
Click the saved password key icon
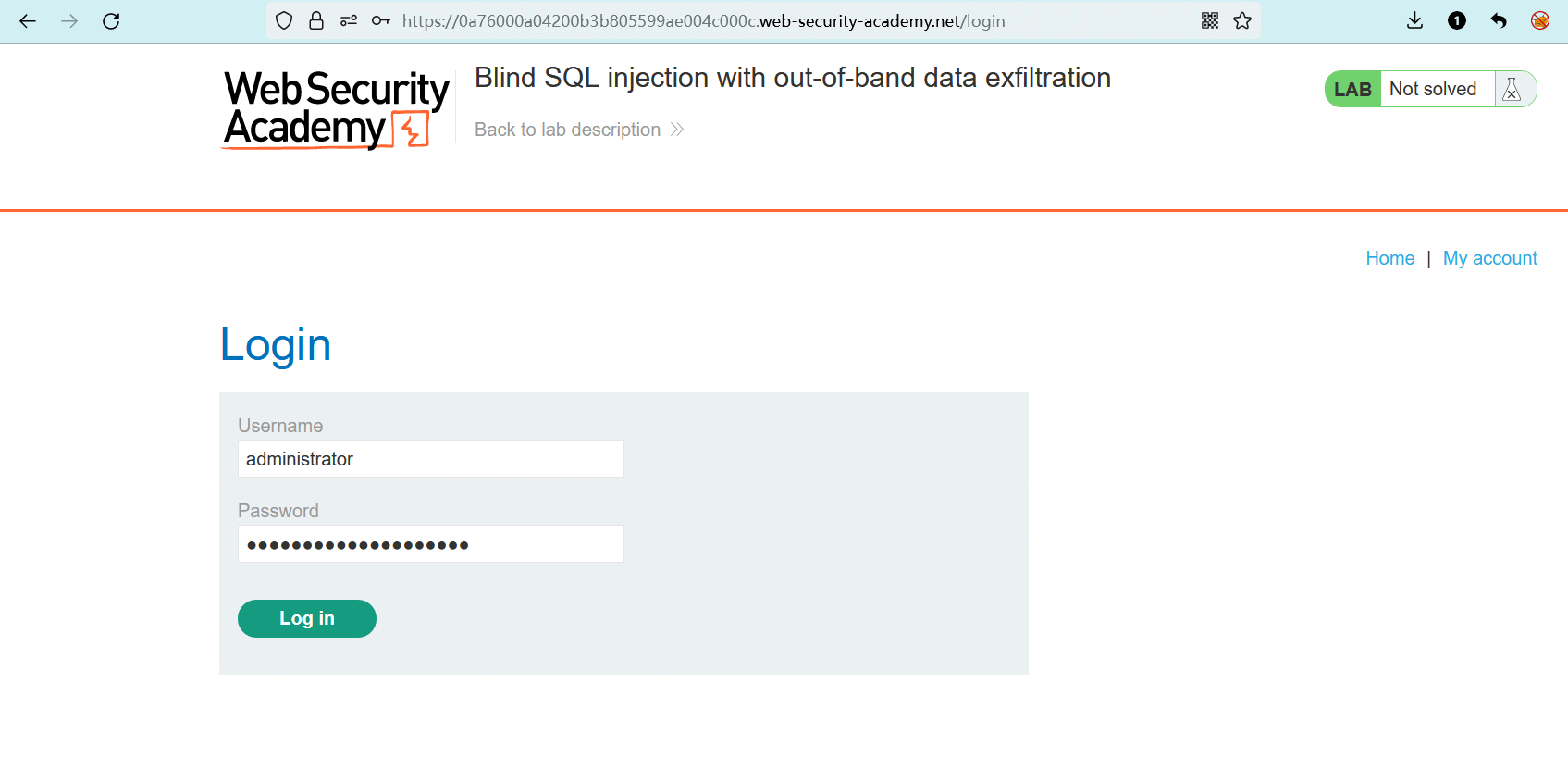(x=380, y=21)
